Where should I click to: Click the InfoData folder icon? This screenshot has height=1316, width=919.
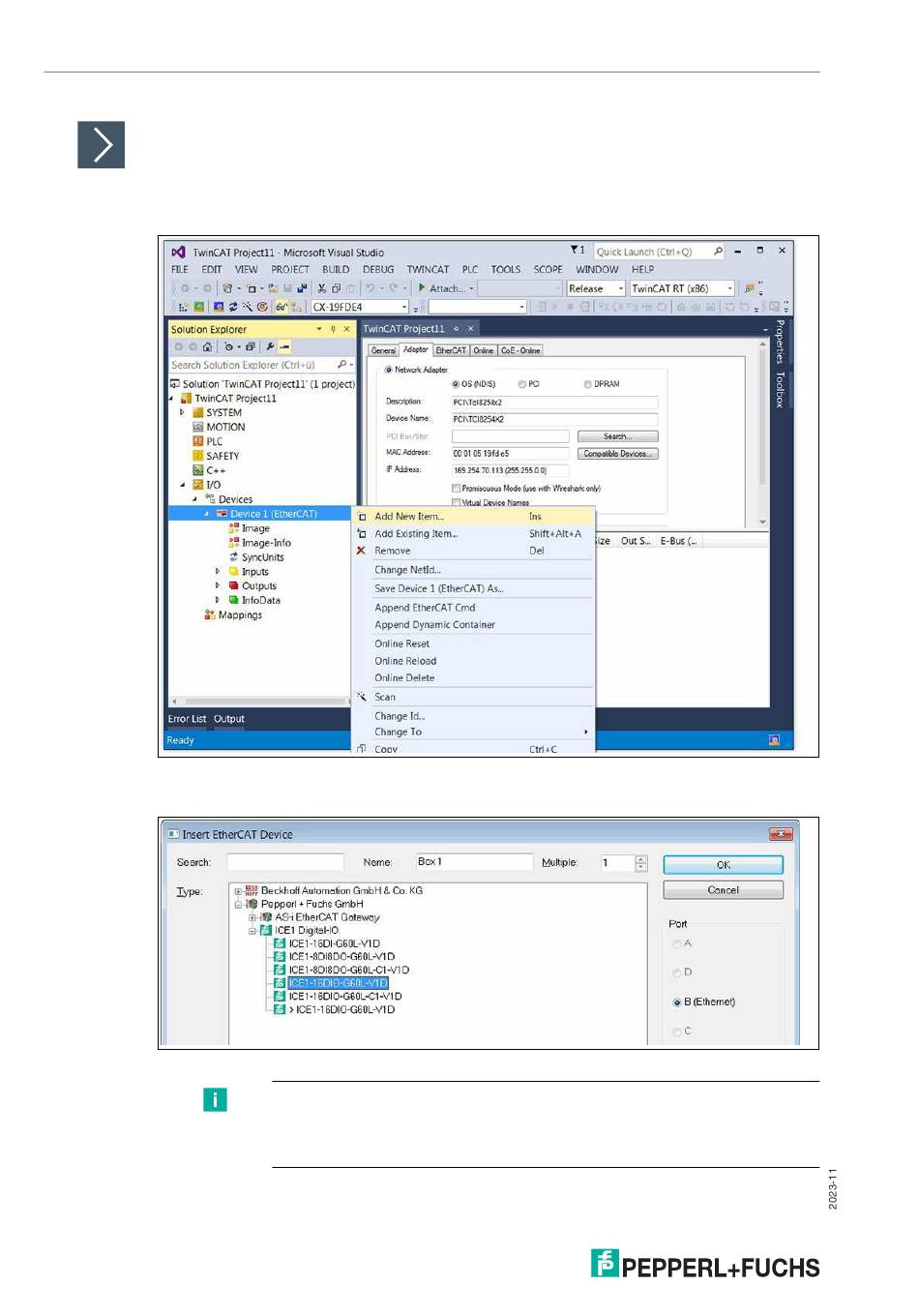pos(234,600)
